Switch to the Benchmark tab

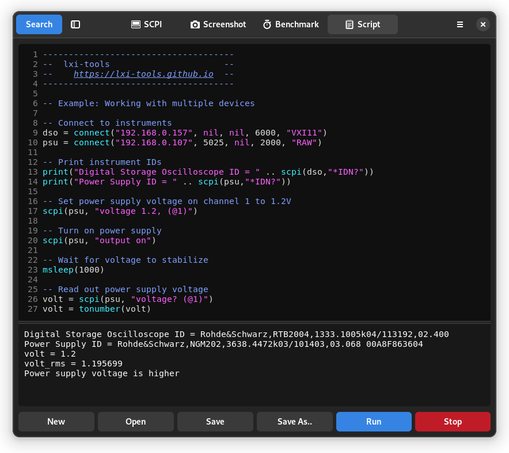tap(291, 24)
